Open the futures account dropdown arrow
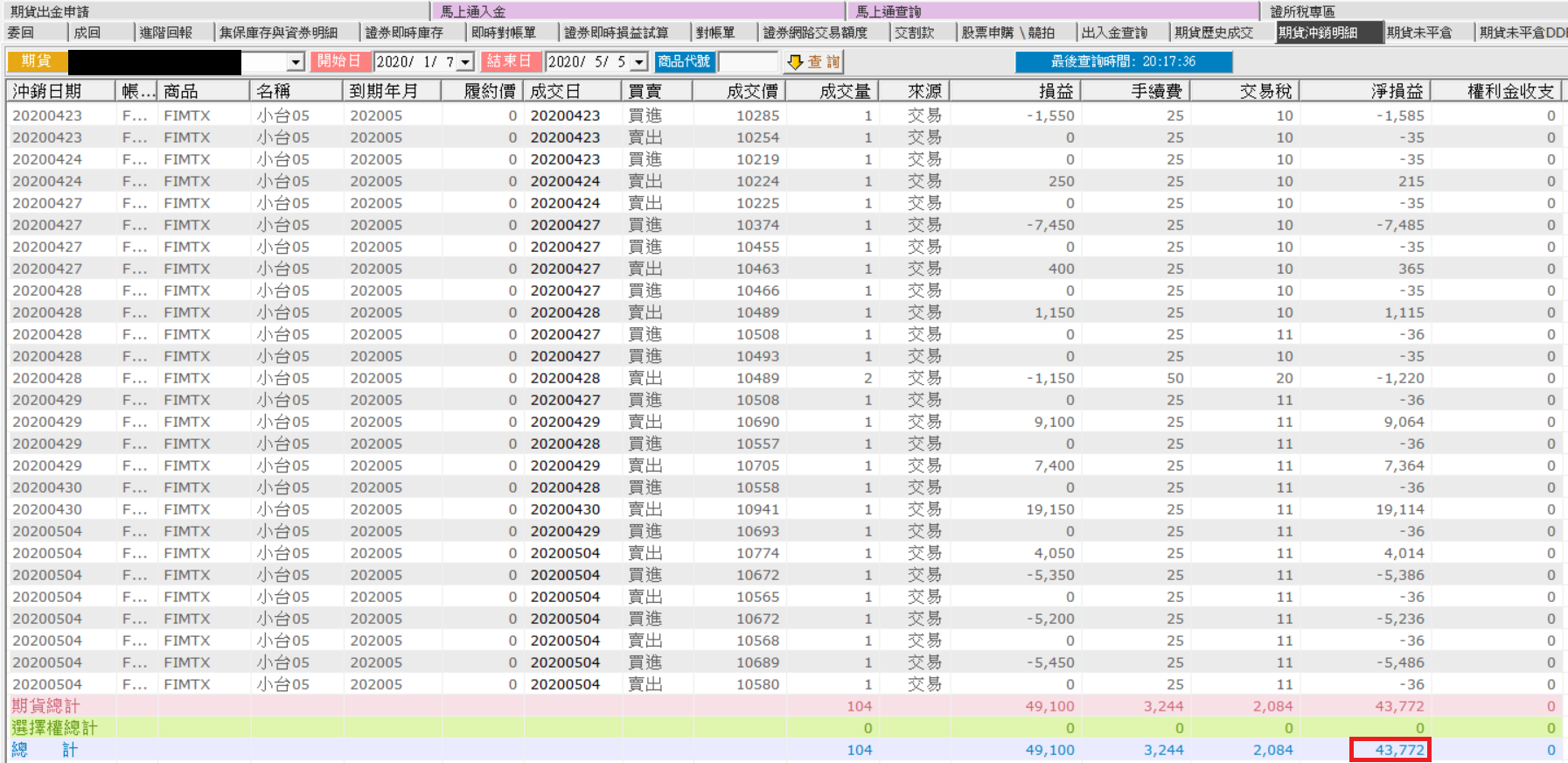This screenshot has height=763, width=1568. click(x=296, y=62)
